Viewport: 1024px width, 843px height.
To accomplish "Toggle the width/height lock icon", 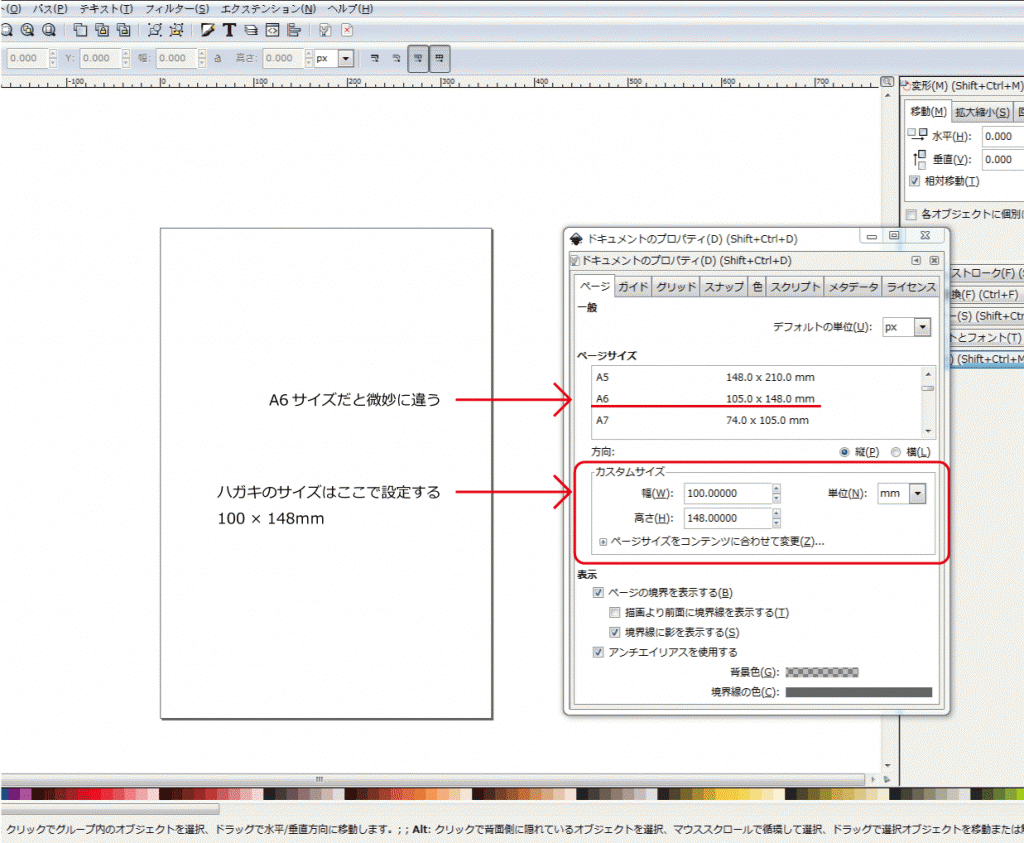I will pyautogui.click(x=218, y=58).
